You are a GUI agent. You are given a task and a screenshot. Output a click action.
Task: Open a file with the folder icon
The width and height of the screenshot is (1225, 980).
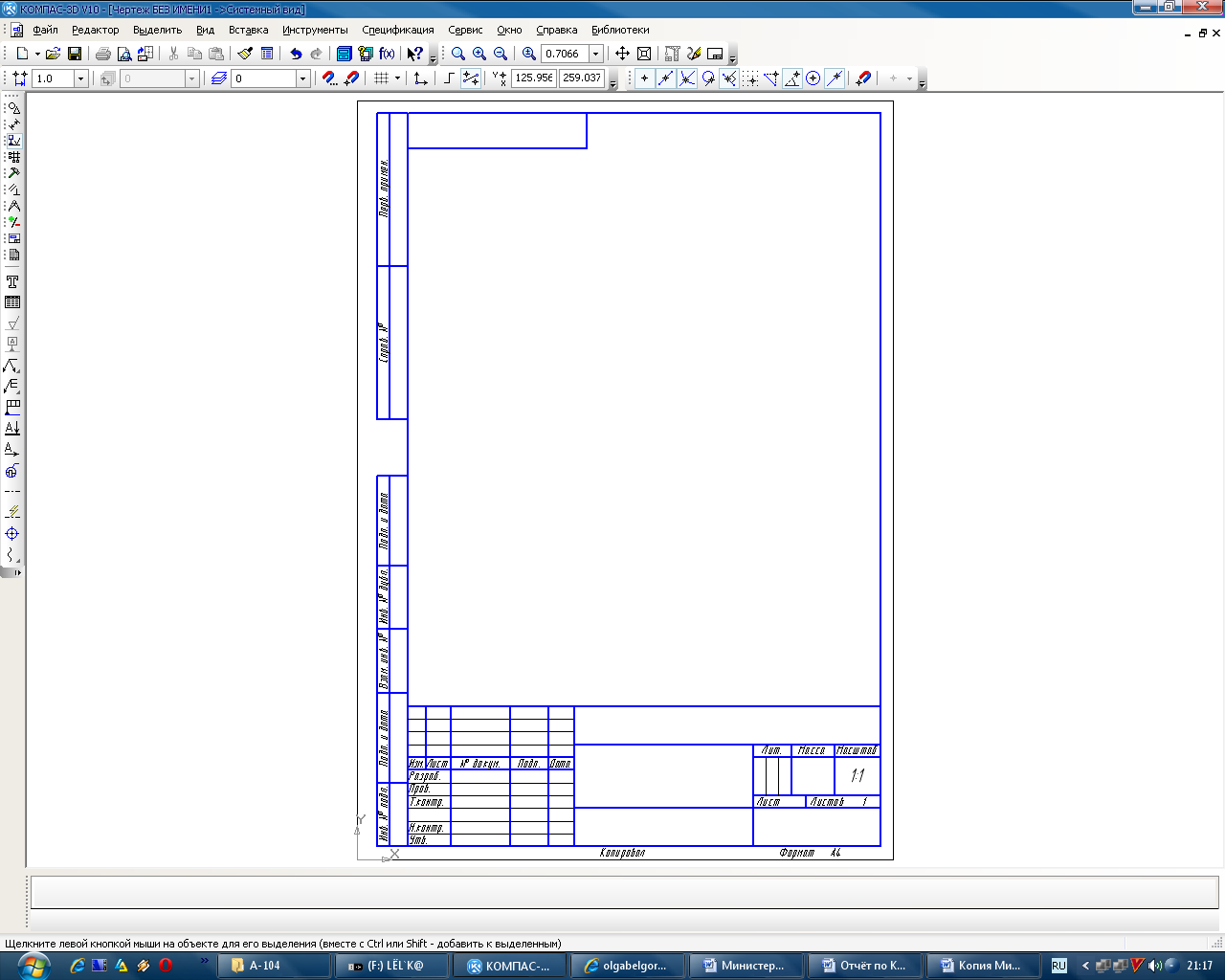tap(53, 54)
